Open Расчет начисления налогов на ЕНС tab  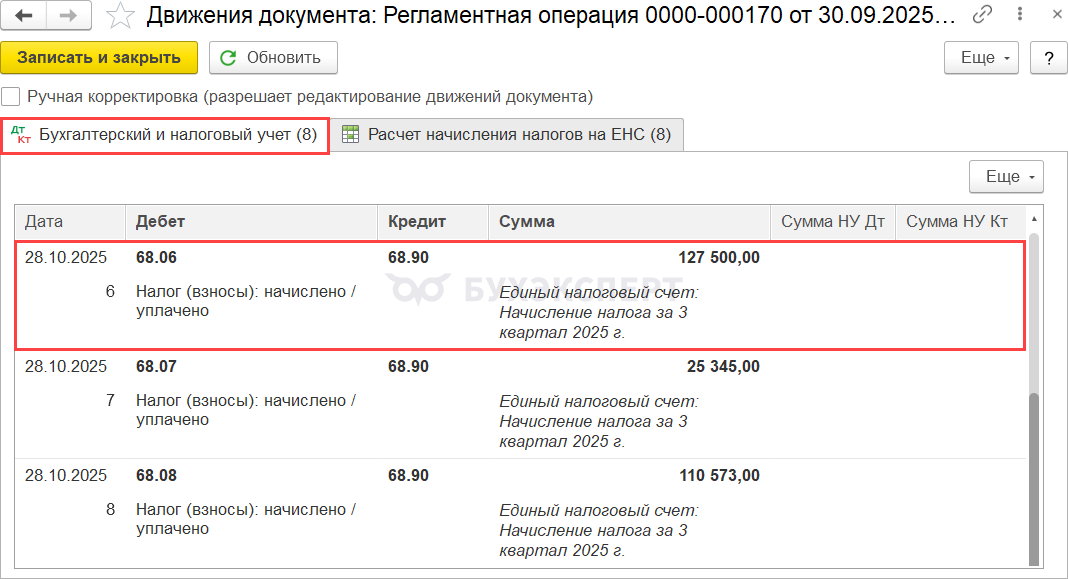(508, 135)
